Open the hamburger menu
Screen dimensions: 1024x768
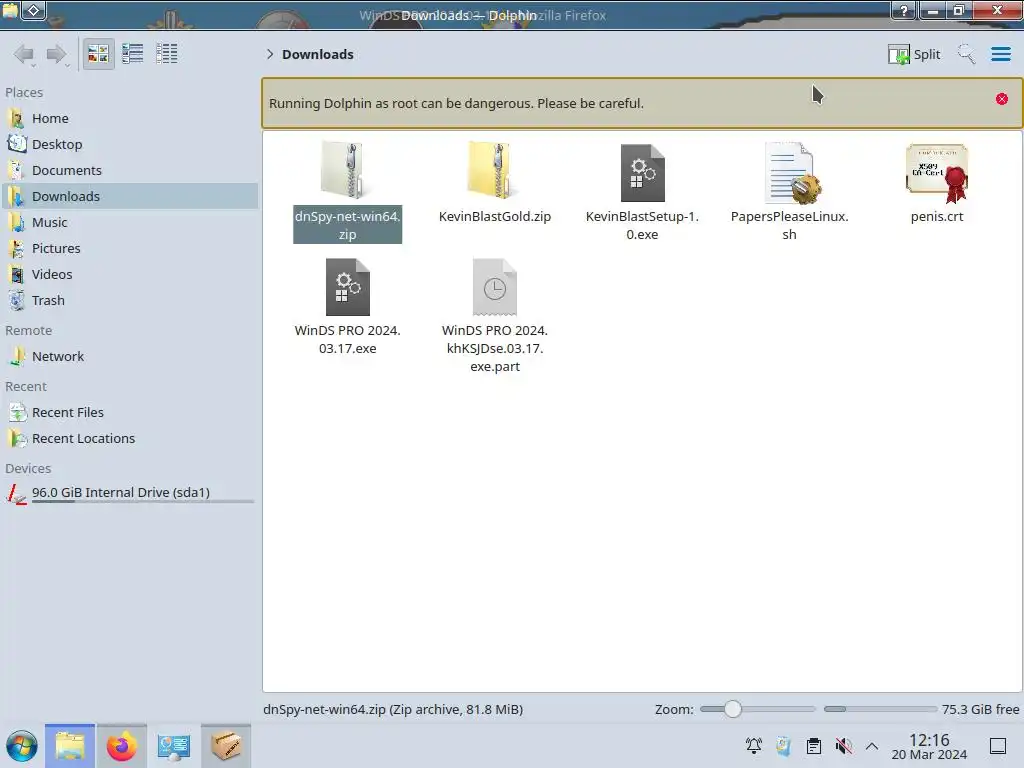click(1000, 54)
